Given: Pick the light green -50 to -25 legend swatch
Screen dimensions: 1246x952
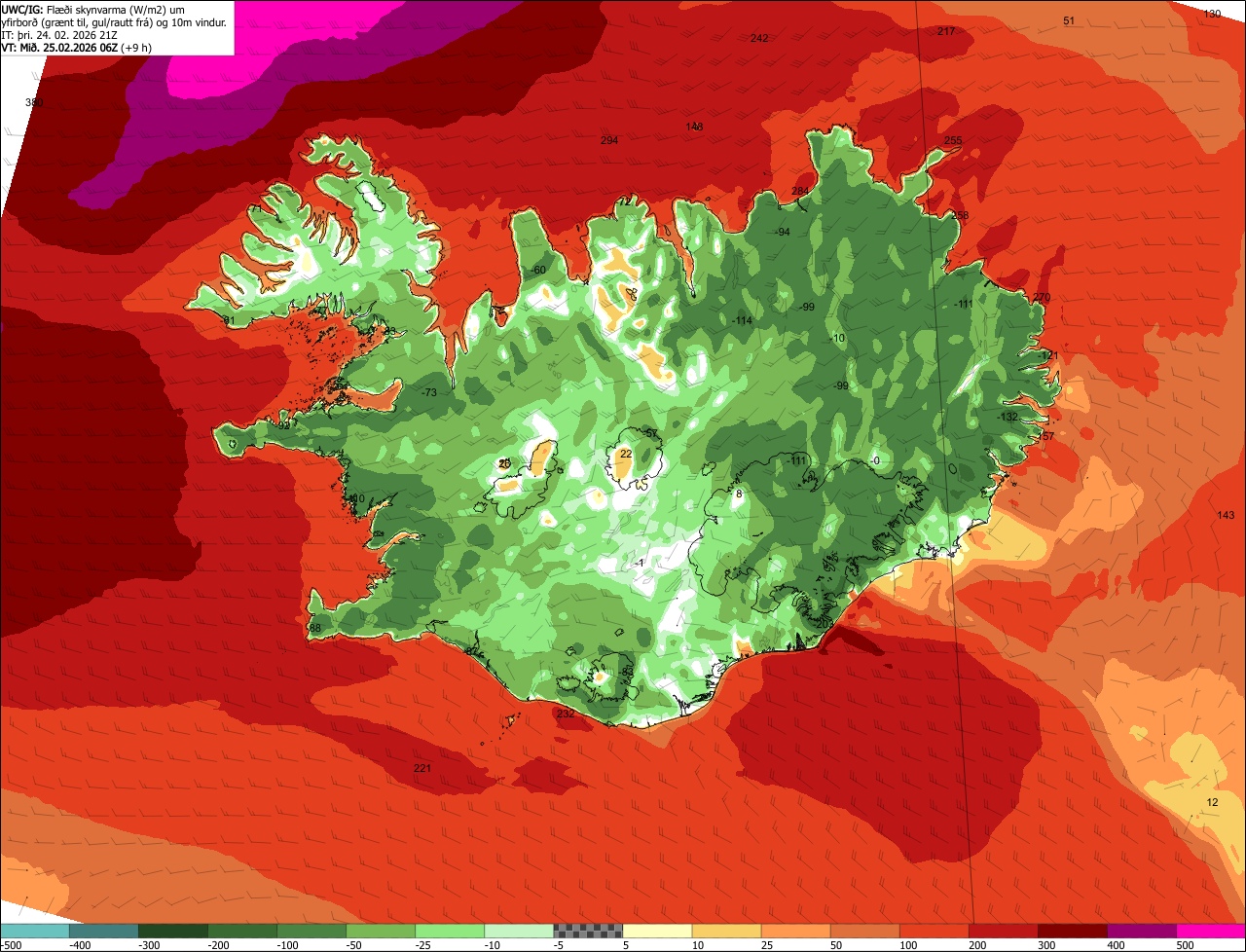Looking at the screenshot, I should [380, 930].
